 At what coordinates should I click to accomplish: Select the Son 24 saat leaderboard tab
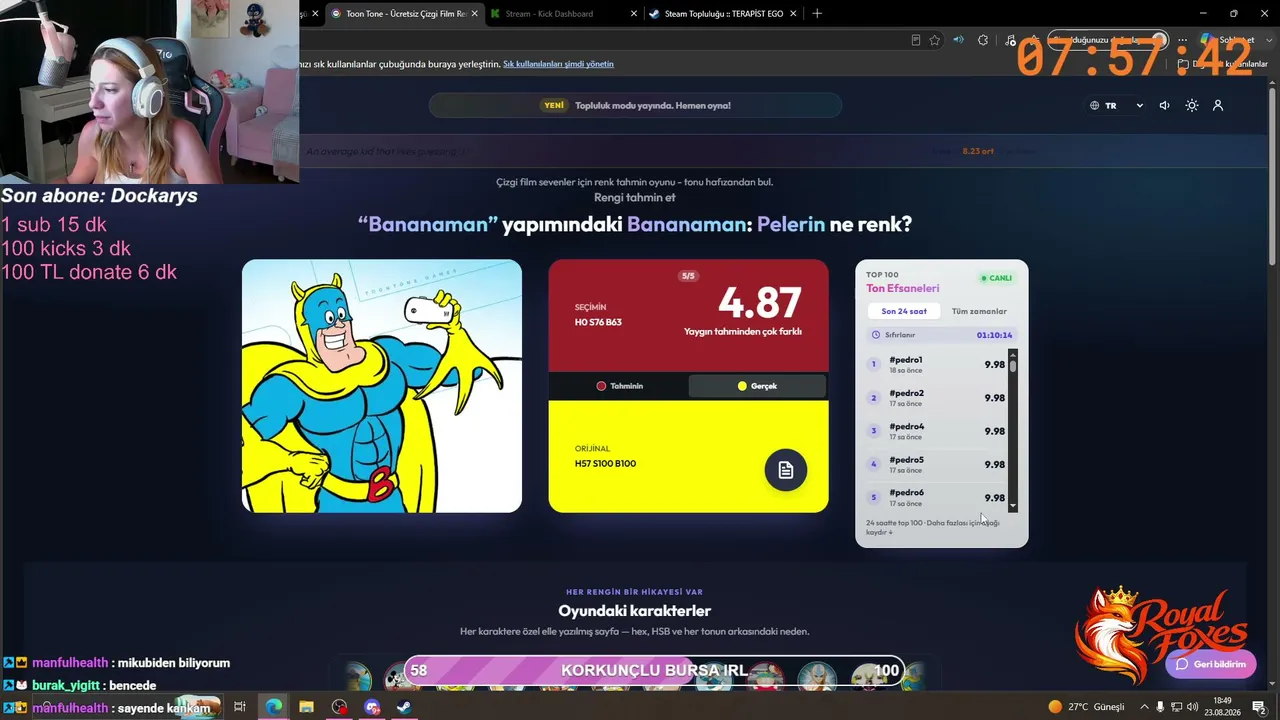904,311
